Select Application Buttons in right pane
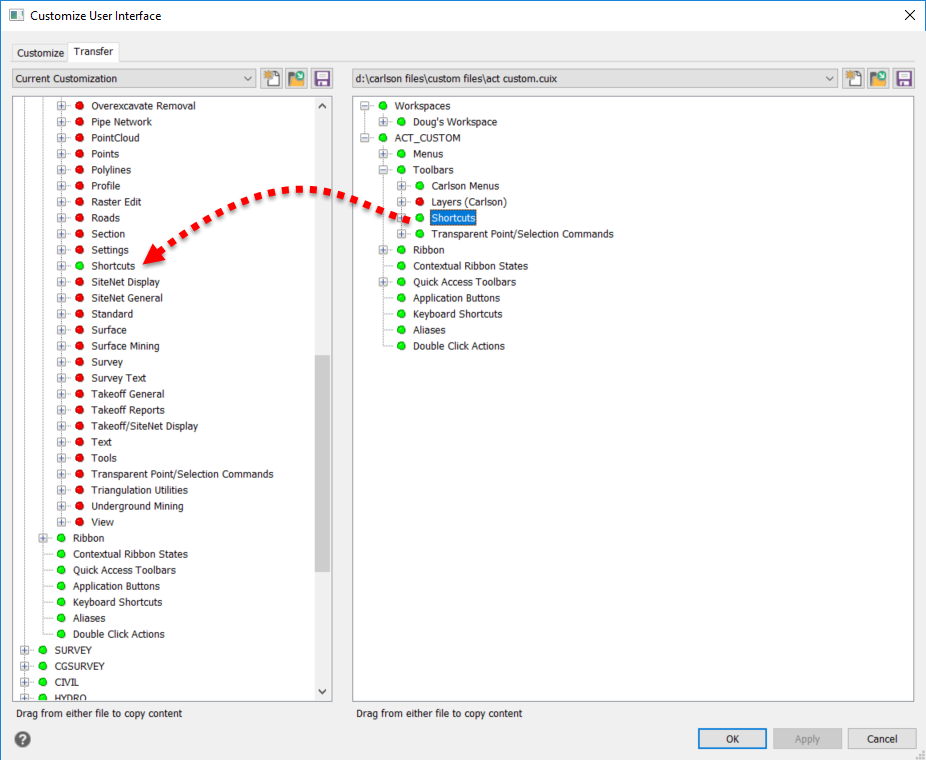The width and height of the screenshot is (926, 760). coord(456,298)
